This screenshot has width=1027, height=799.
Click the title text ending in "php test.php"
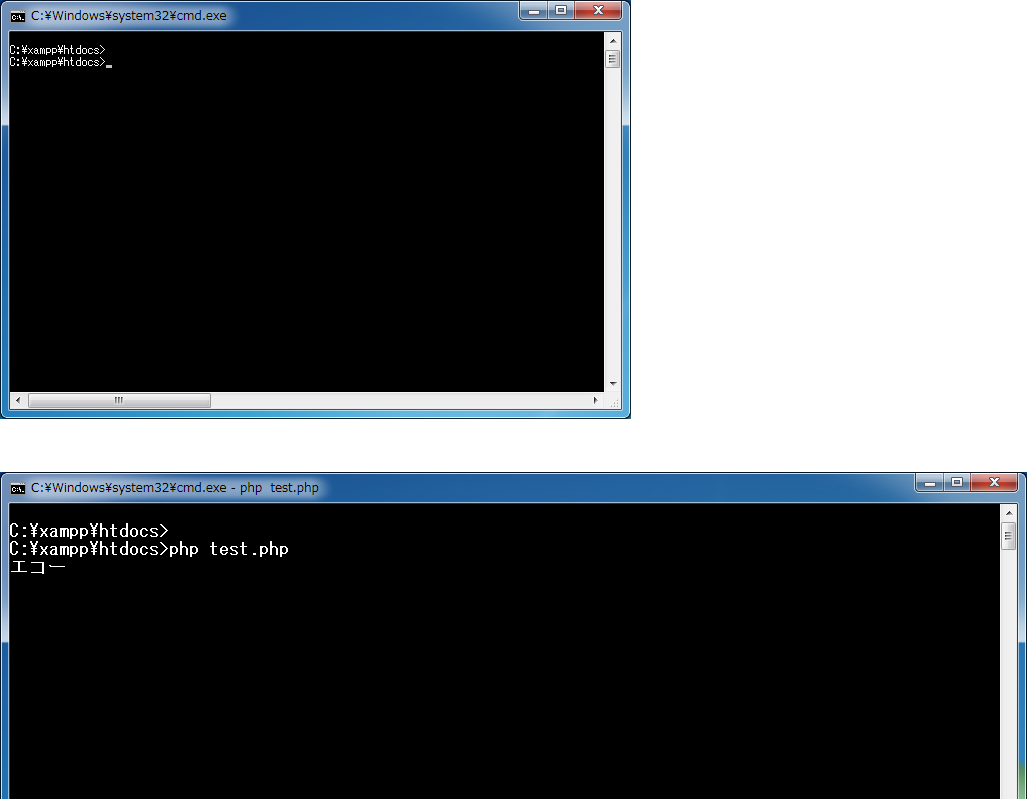(x=175, y=488)
